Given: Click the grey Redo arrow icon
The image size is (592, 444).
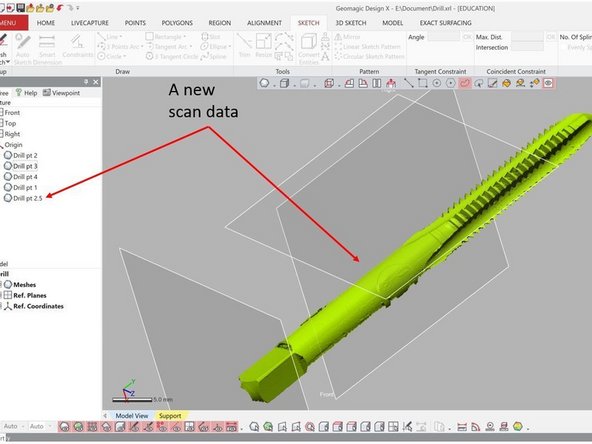Looking at the screenshot, I should (x=70, y=8).
